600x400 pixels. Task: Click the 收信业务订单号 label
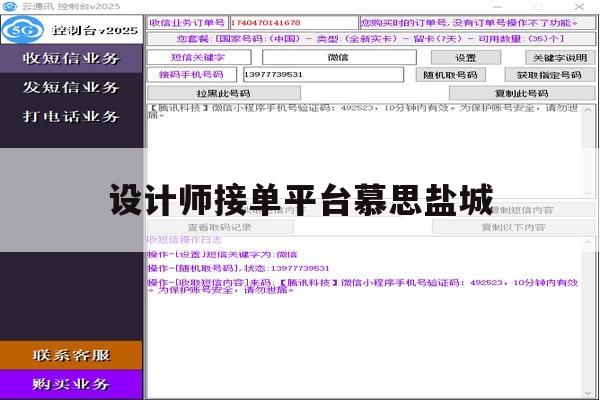[187, 23]
